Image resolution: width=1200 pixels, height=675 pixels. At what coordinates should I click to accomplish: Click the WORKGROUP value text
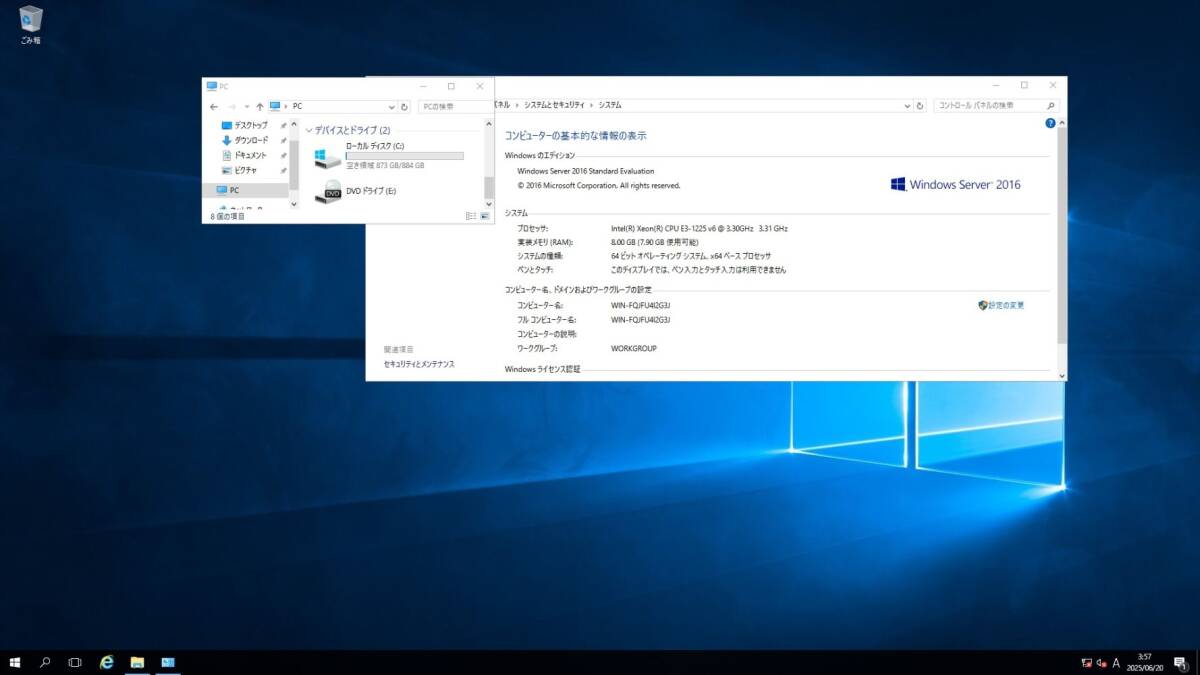pyautogui.click(x=634, y=349)
